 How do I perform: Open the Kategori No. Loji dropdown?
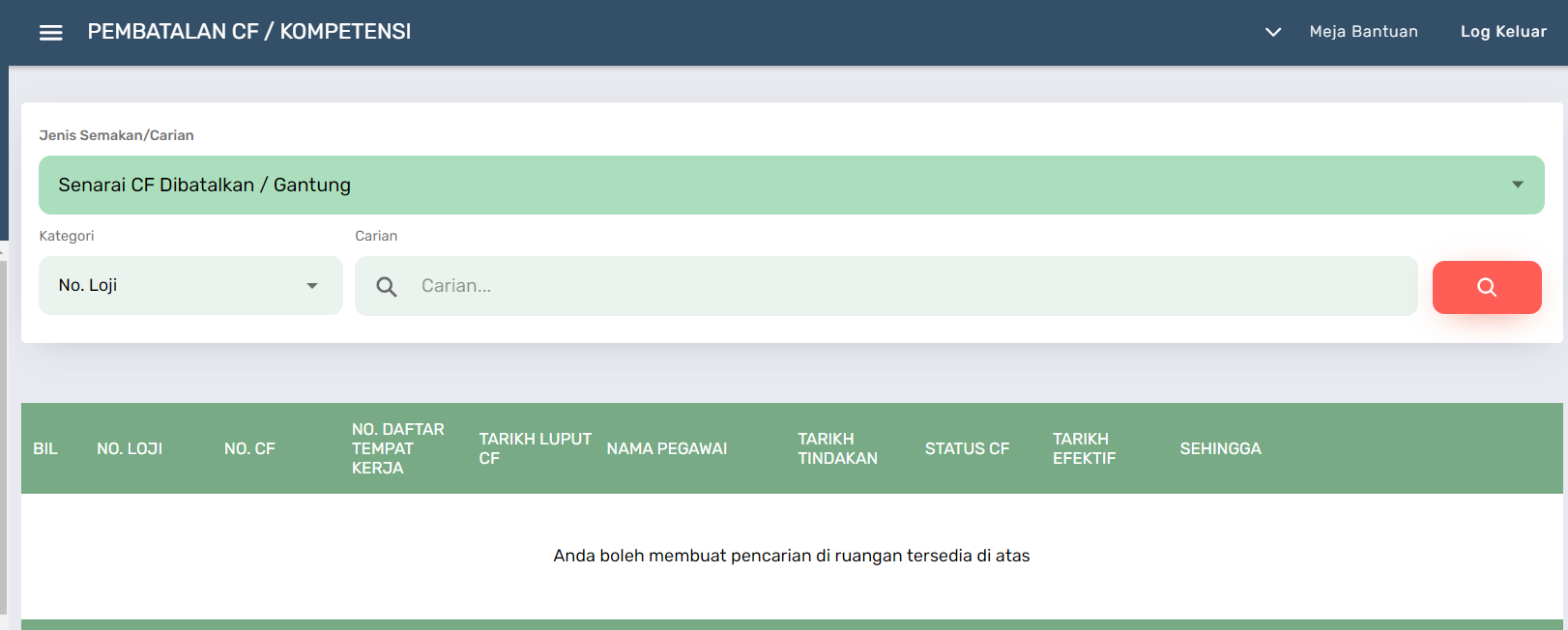click(190, 285)
